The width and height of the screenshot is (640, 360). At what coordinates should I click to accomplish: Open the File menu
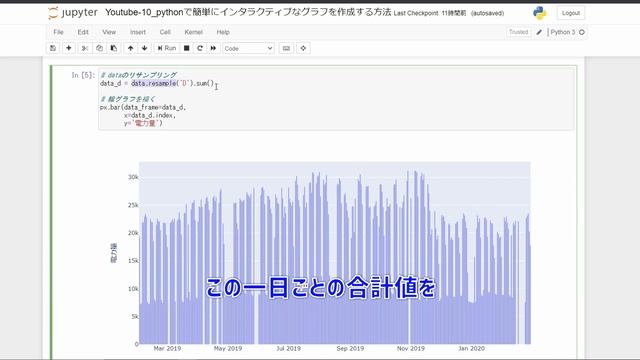click(x=58, y=32)
